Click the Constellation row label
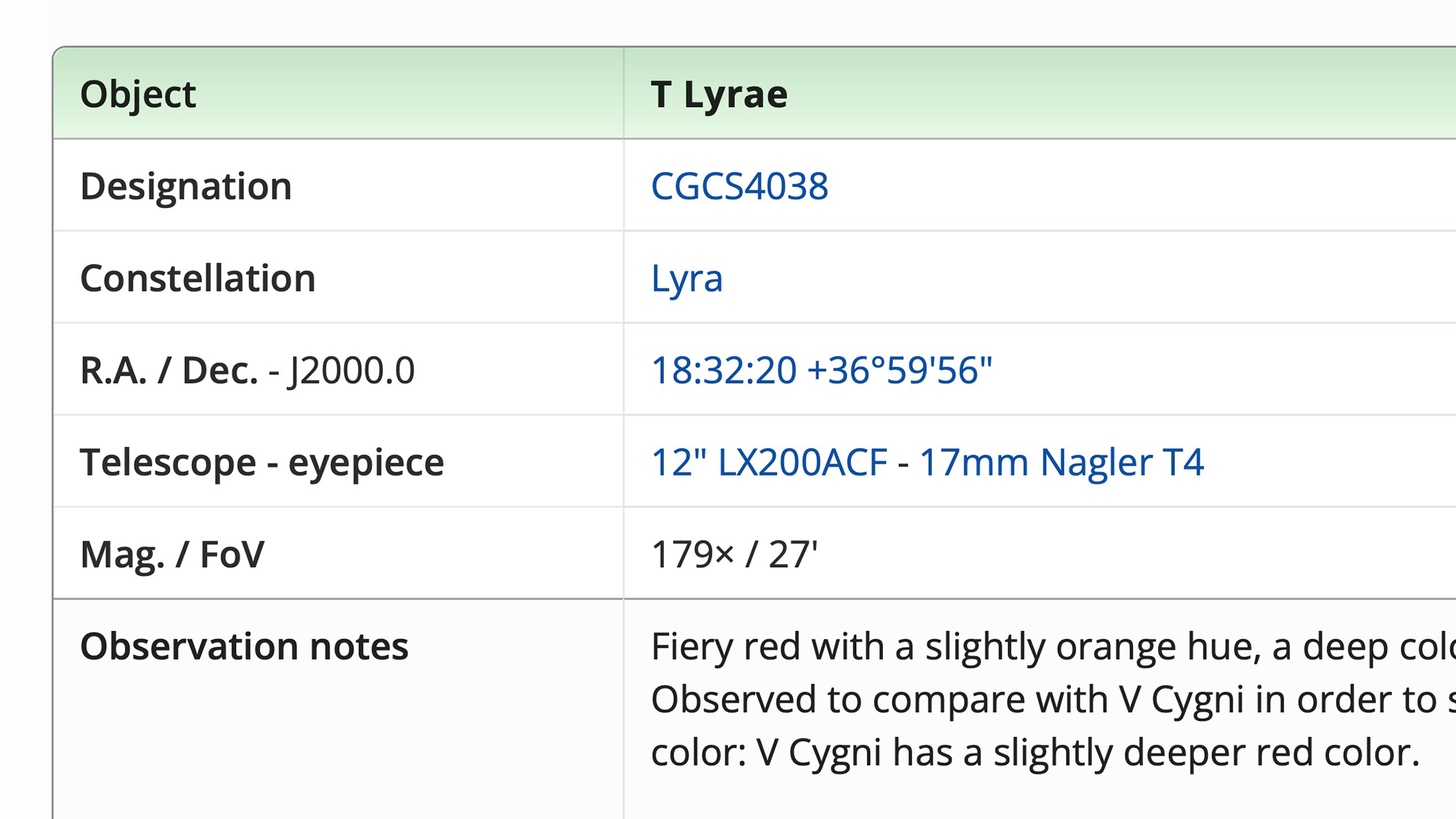Viewport: 1456px width, 819px height. pos(197,279)
